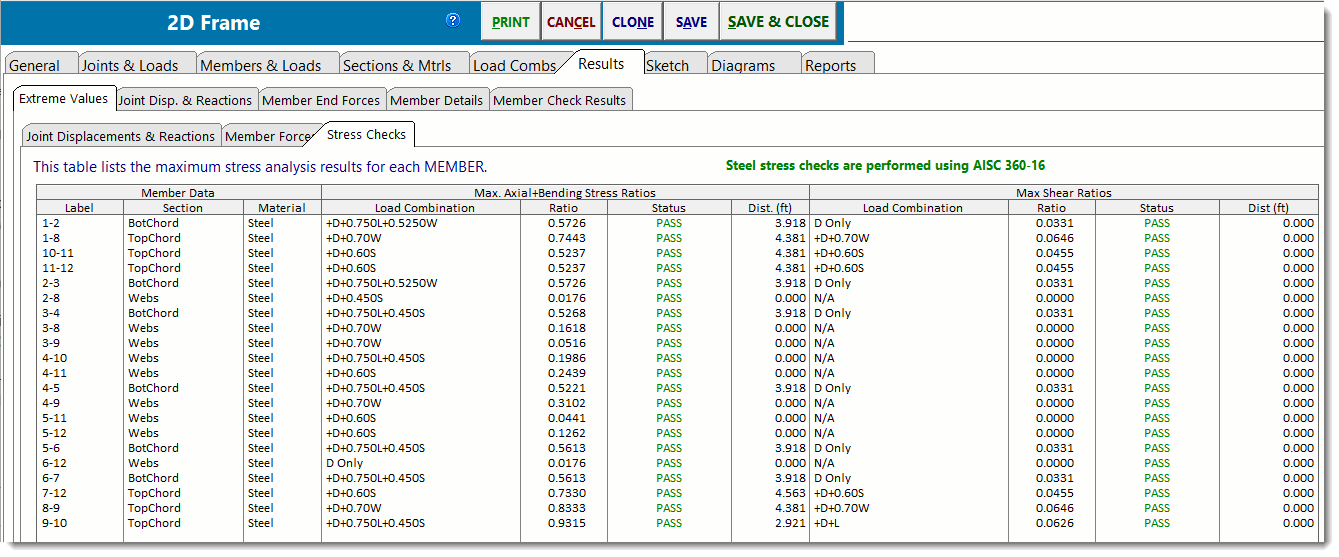Select the 9-10 member row label
Screen dimensions: 1339x557
(55, 523)
